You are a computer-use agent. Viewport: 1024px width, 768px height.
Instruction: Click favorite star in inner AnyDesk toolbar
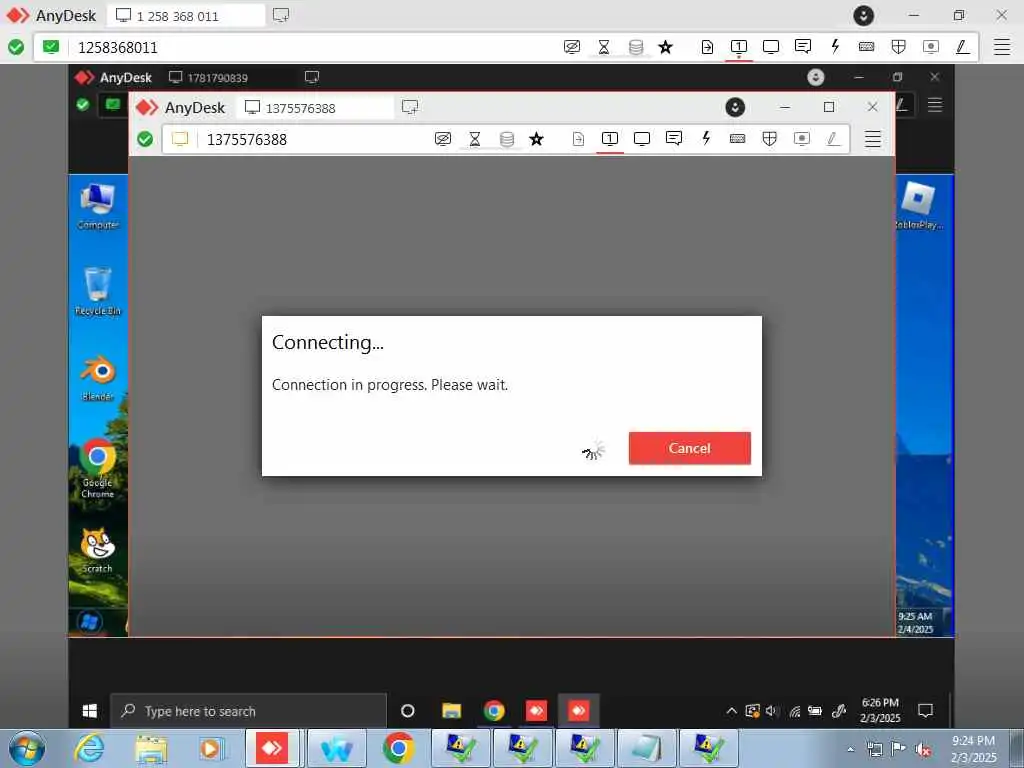[536, 138]
